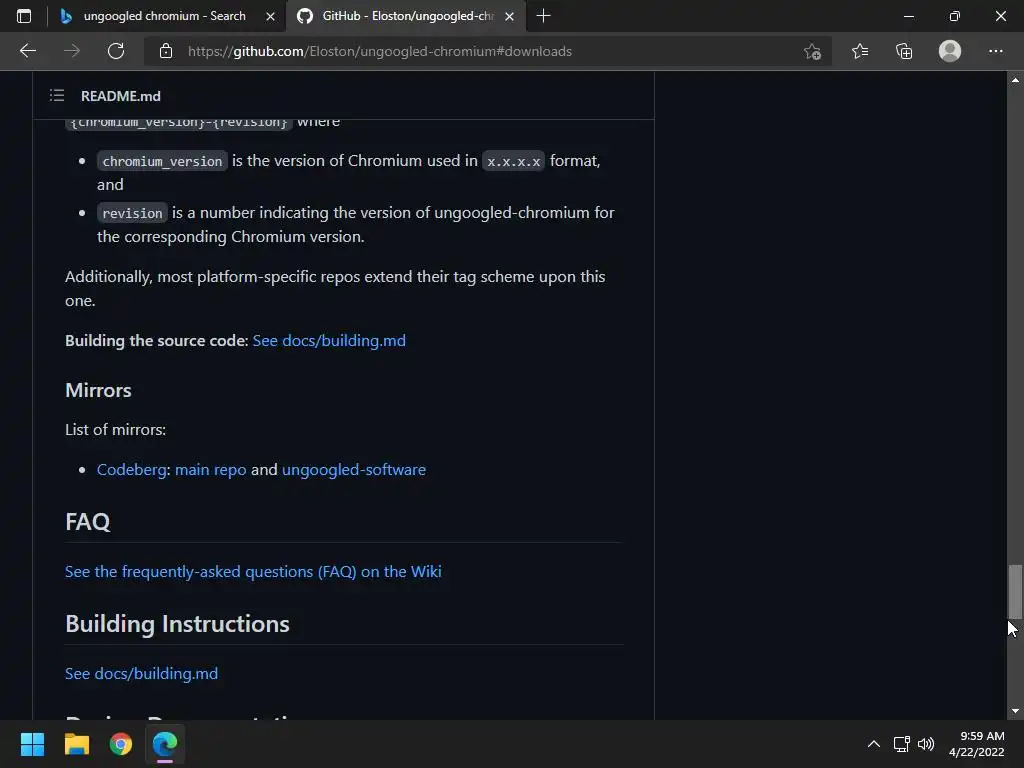Open the tab actions menu icon
This screenshot has width=1024, height=768.
(24, 16)
